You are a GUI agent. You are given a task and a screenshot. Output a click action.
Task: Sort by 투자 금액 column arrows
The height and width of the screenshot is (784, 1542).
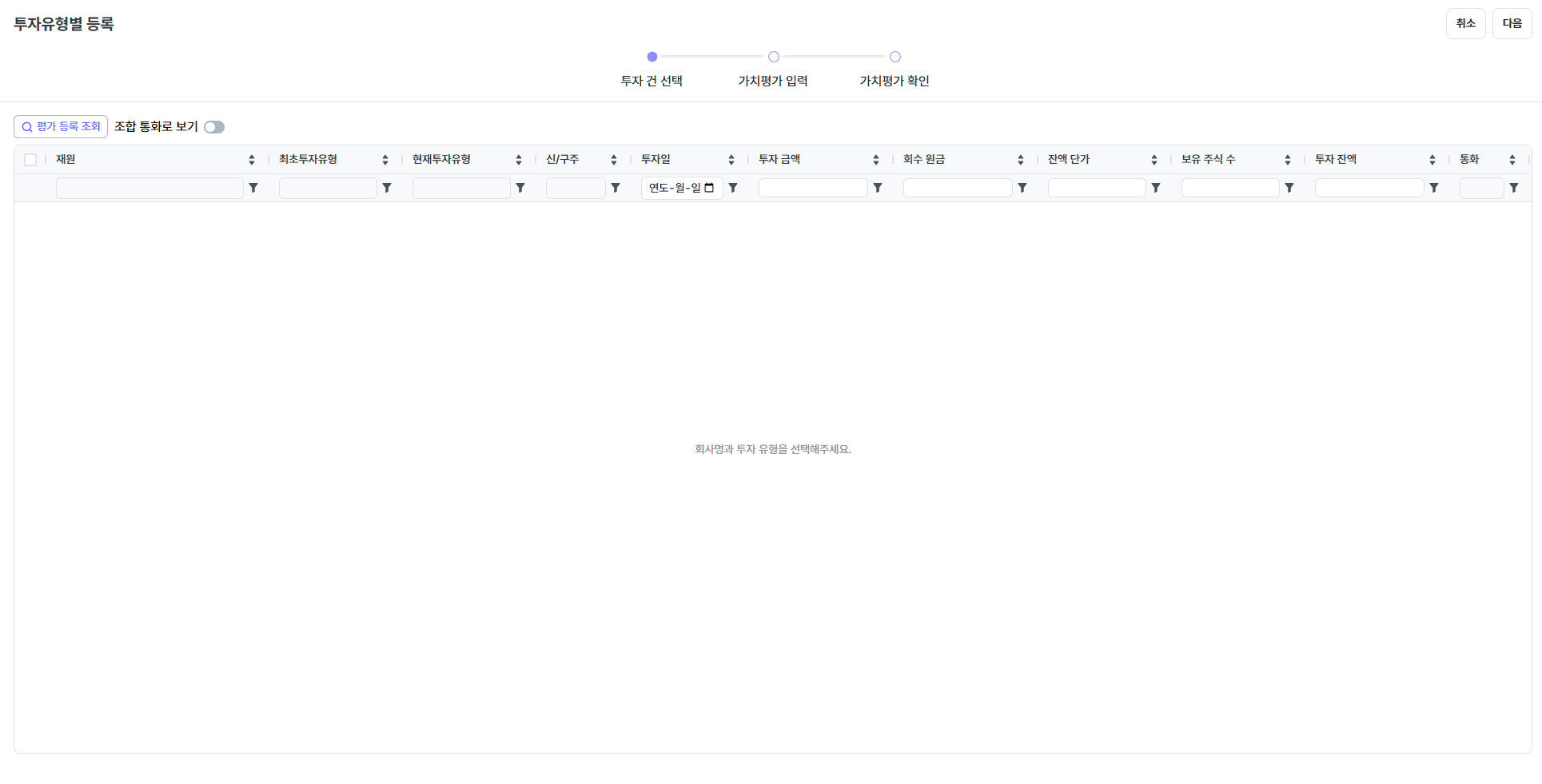tap(876, 160)
